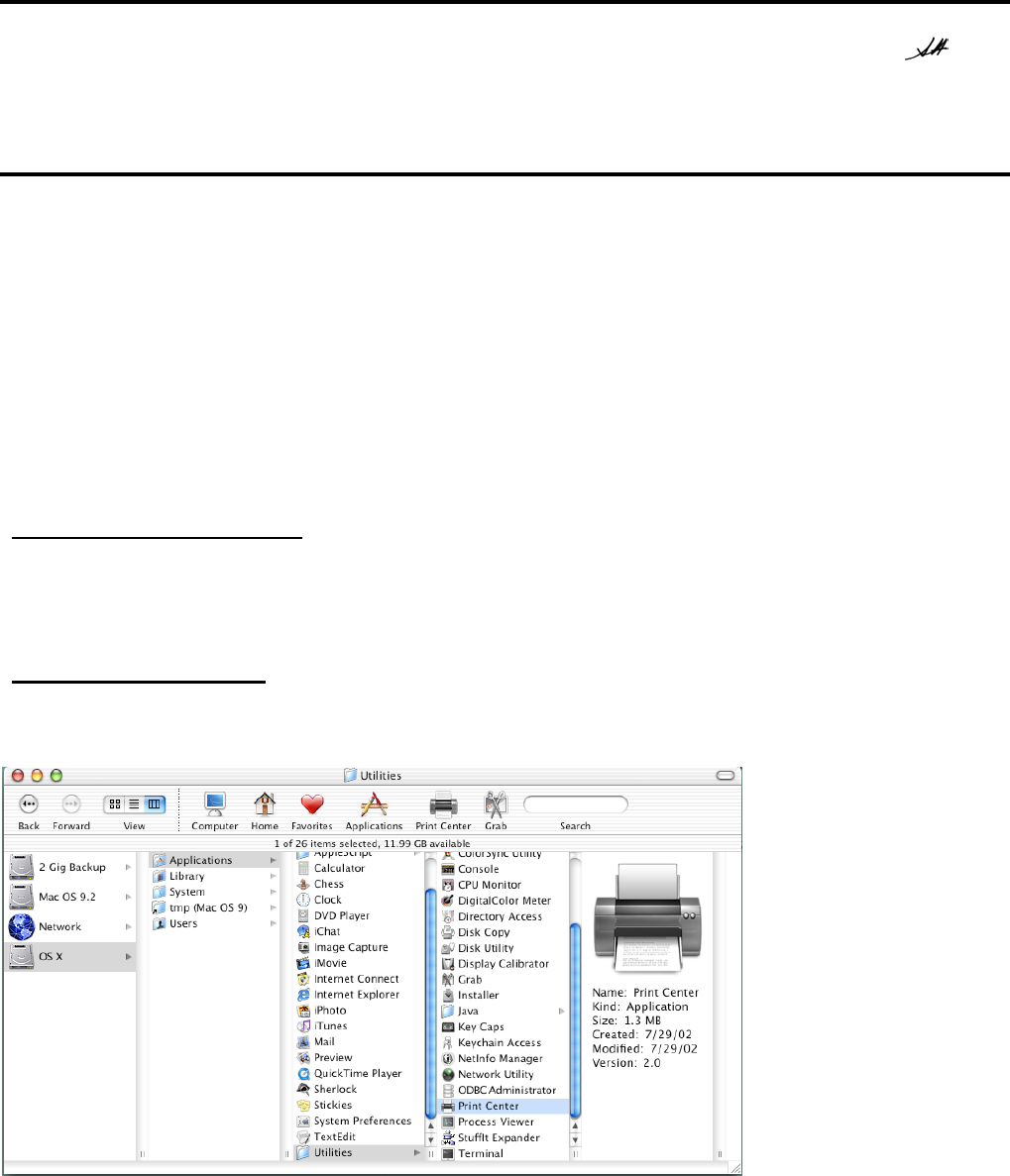Select the Users folder
Screen dimensions: 1010x1176
coord(215,923)
